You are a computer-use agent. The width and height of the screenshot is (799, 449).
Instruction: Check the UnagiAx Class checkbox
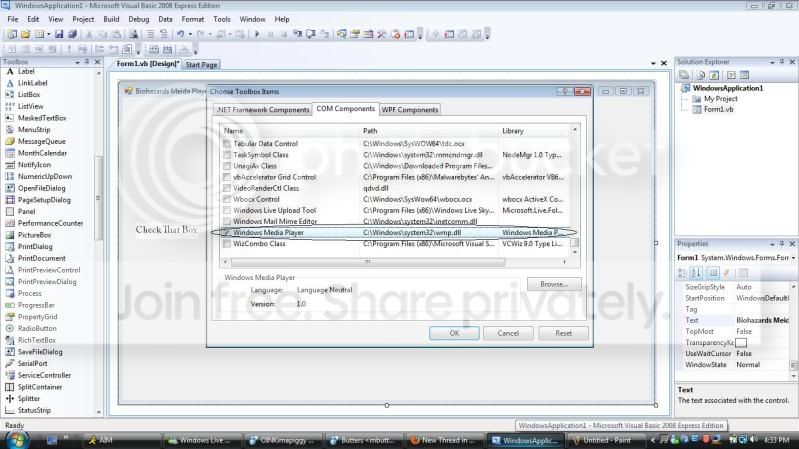tap(227, 166)
